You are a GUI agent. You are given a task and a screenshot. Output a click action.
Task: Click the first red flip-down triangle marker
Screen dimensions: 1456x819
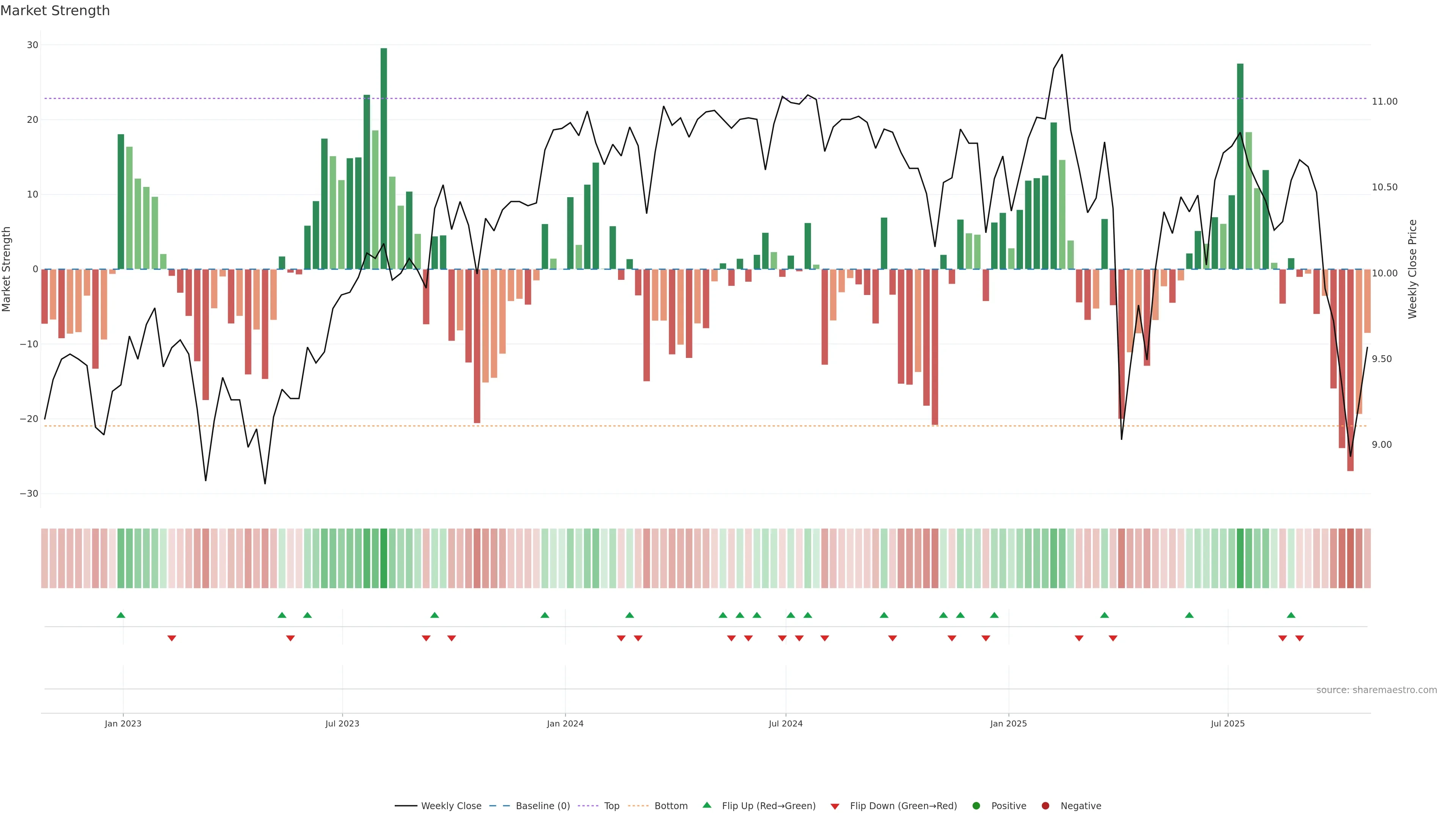pos(172,638)
